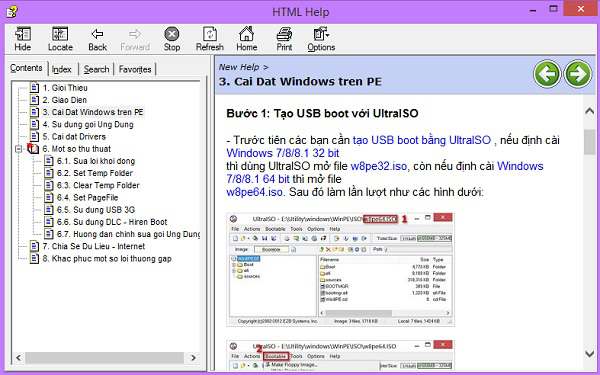This screenshot has height=375, width=600.
Task: Click page icon beside 7. Chia Se Du Lieu
Action: pyautogui.click(x=34, y=246)
